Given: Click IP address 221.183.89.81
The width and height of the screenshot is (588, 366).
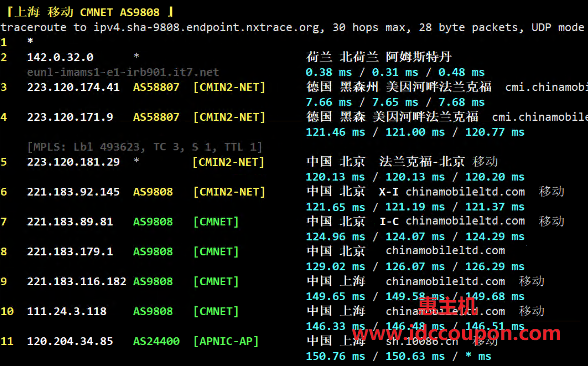Looking at the screenshot, I should (70, 222).
